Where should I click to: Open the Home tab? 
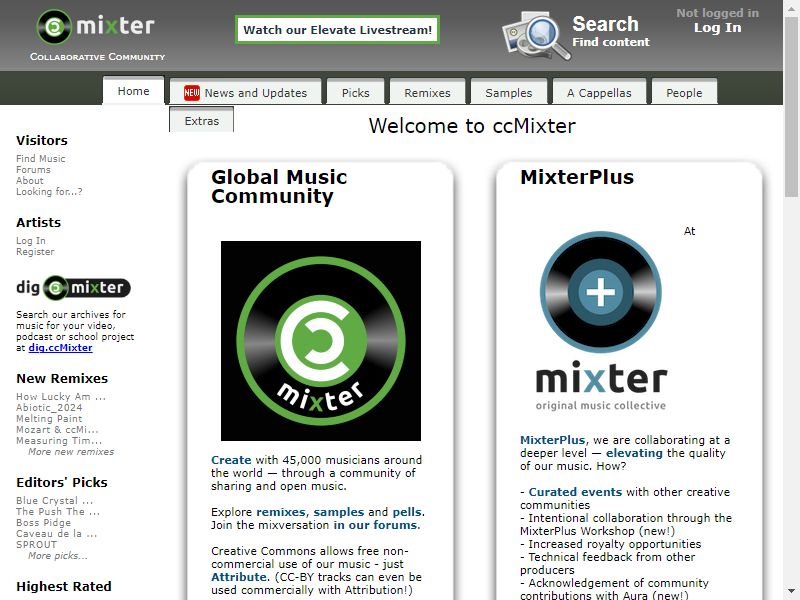click(x=134, y=91)
